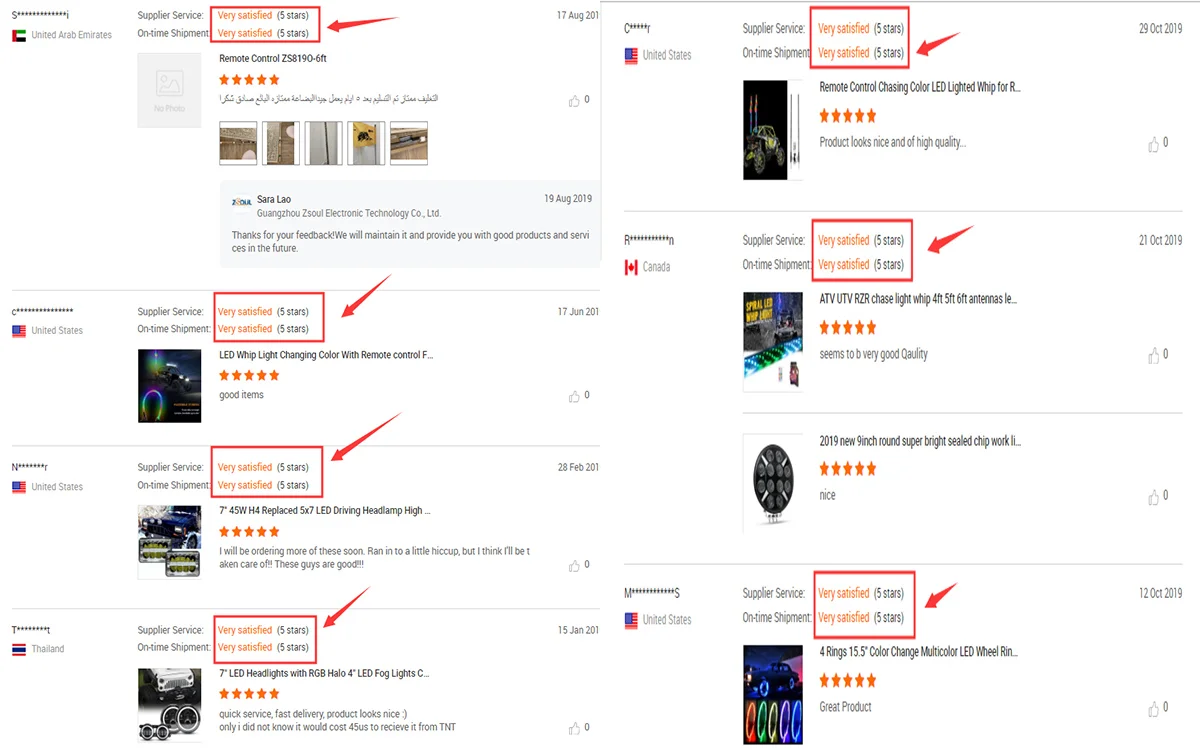Open the first review photo thumbnail under the Arabic text

coord(238,143)
